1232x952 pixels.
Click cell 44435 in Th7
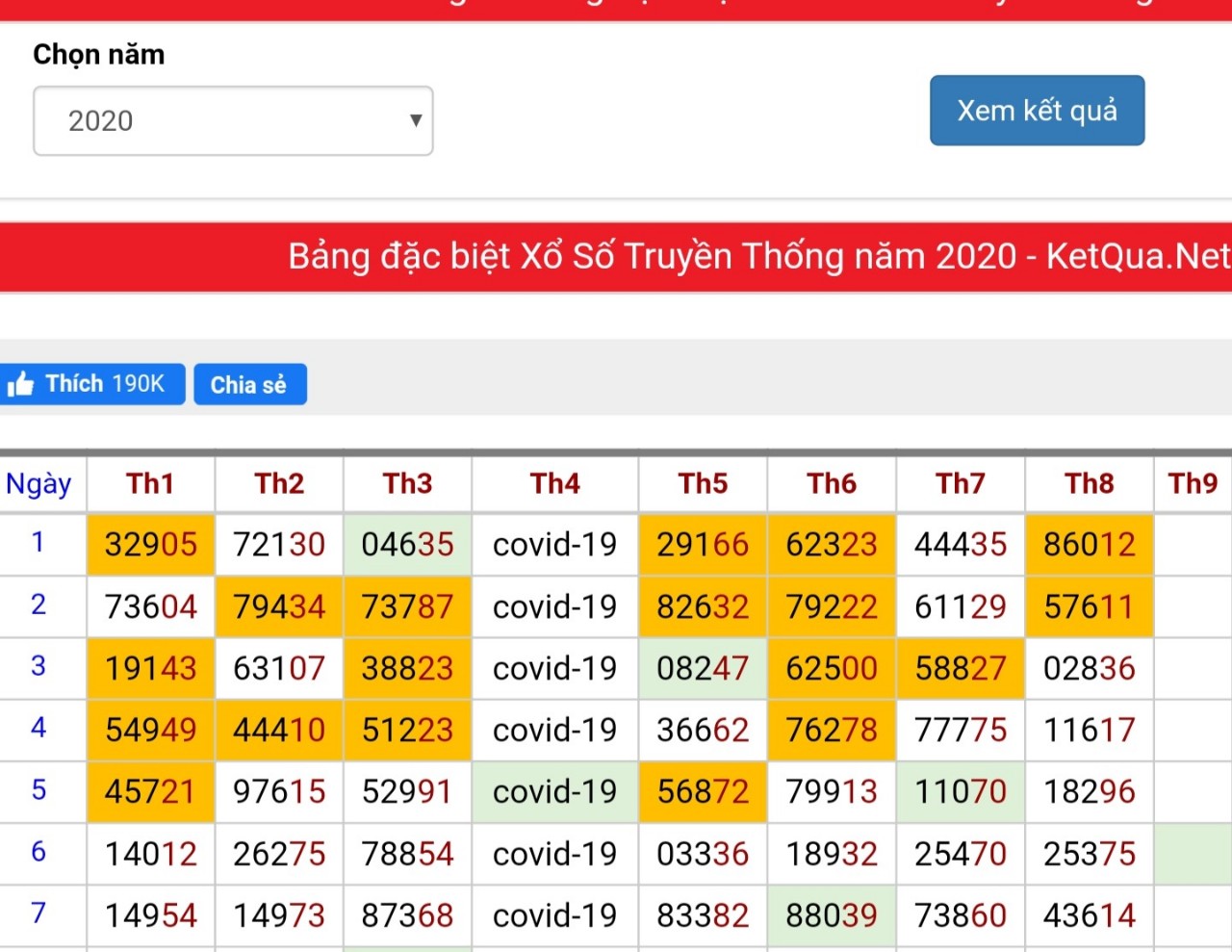pyautogui.click(x=961, y=545)
